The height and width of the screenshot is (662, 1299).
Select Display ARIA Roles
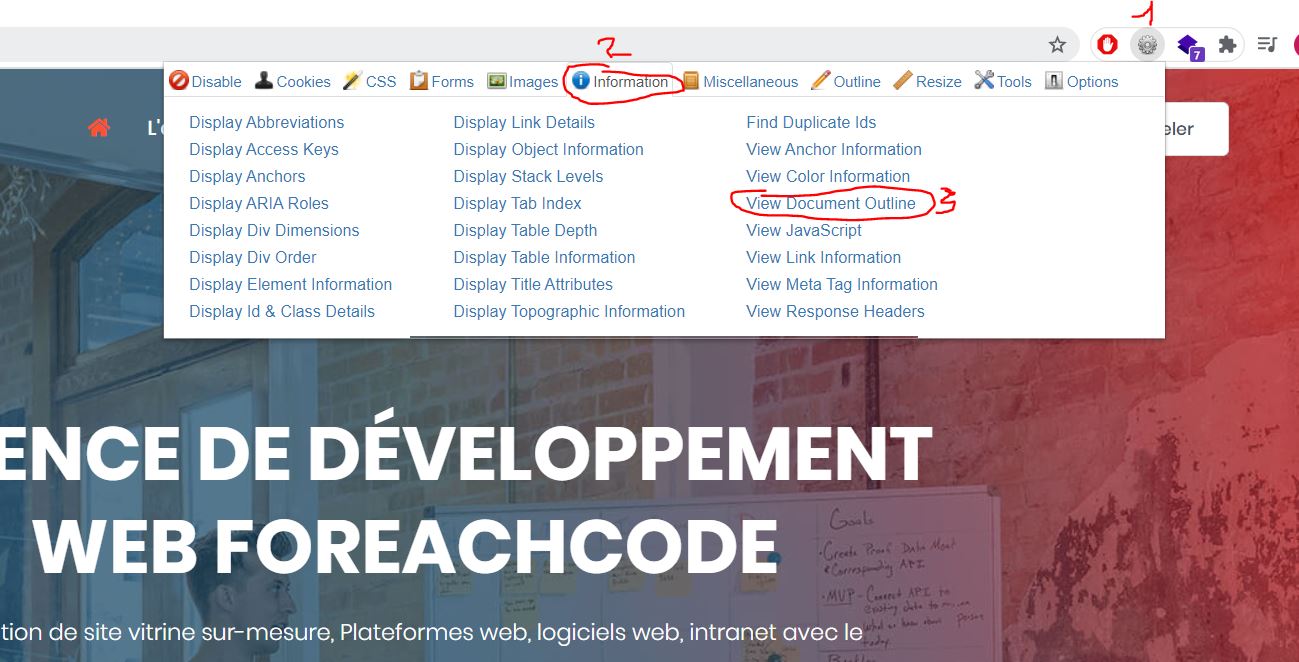coord(259,203)
